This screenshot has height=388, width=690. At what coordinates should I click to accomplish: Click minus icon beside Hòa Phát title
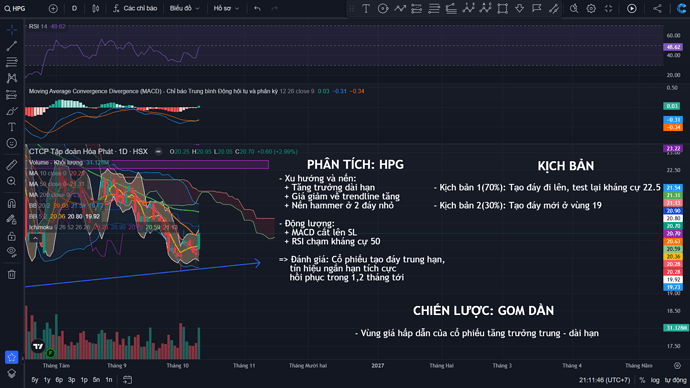(x=158, y=151)
